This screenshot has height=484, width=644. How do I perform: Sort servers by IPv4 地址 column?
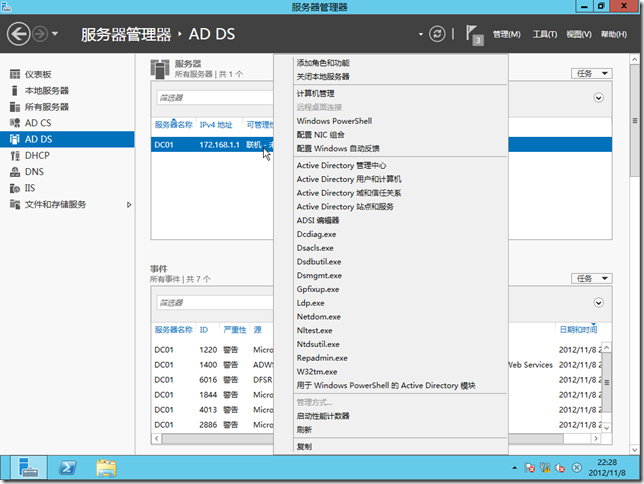click(216, 124)
